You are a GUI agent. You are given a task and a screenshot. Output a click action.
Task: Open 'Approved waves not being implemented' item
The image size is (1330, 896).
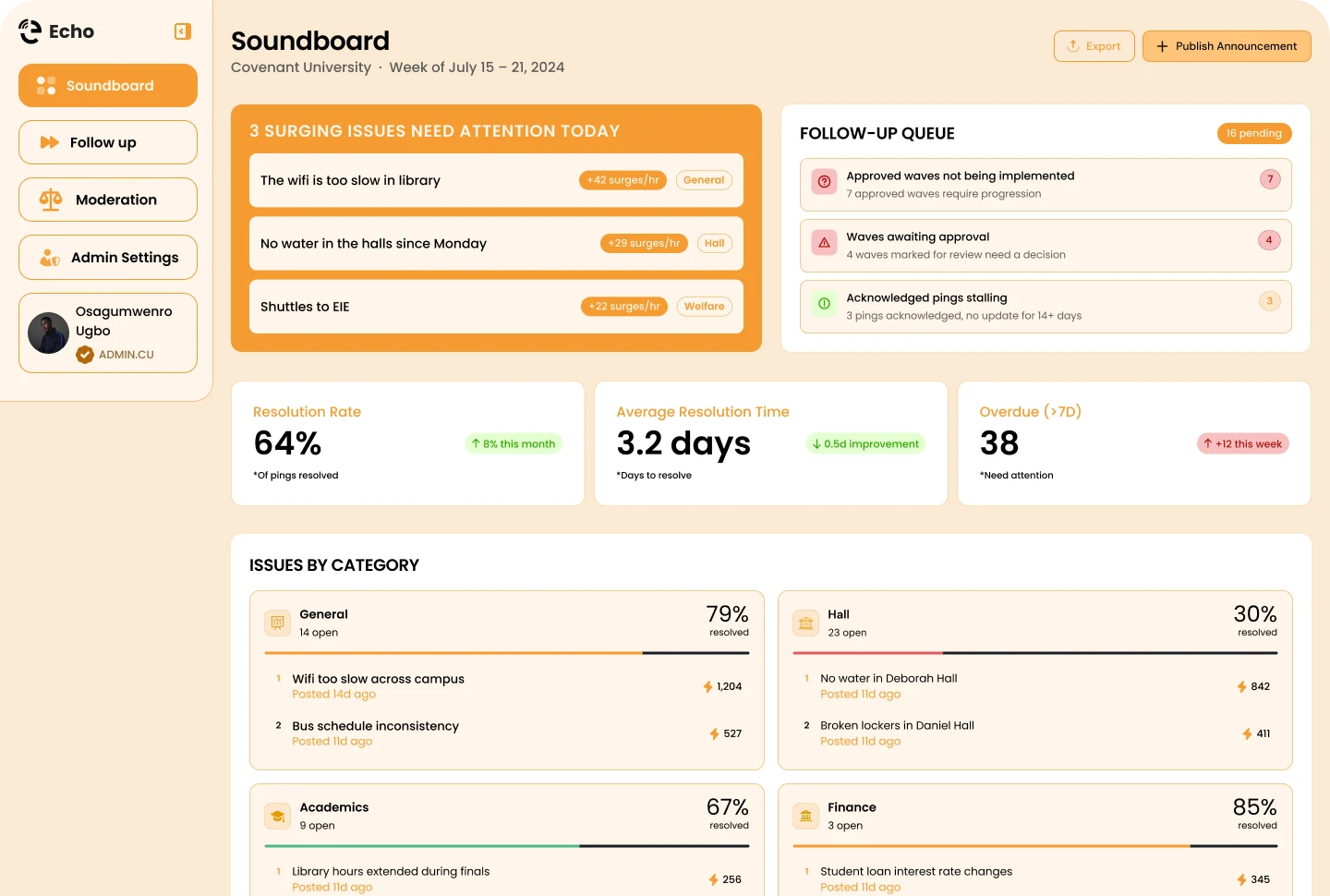tap(1046, 185)
